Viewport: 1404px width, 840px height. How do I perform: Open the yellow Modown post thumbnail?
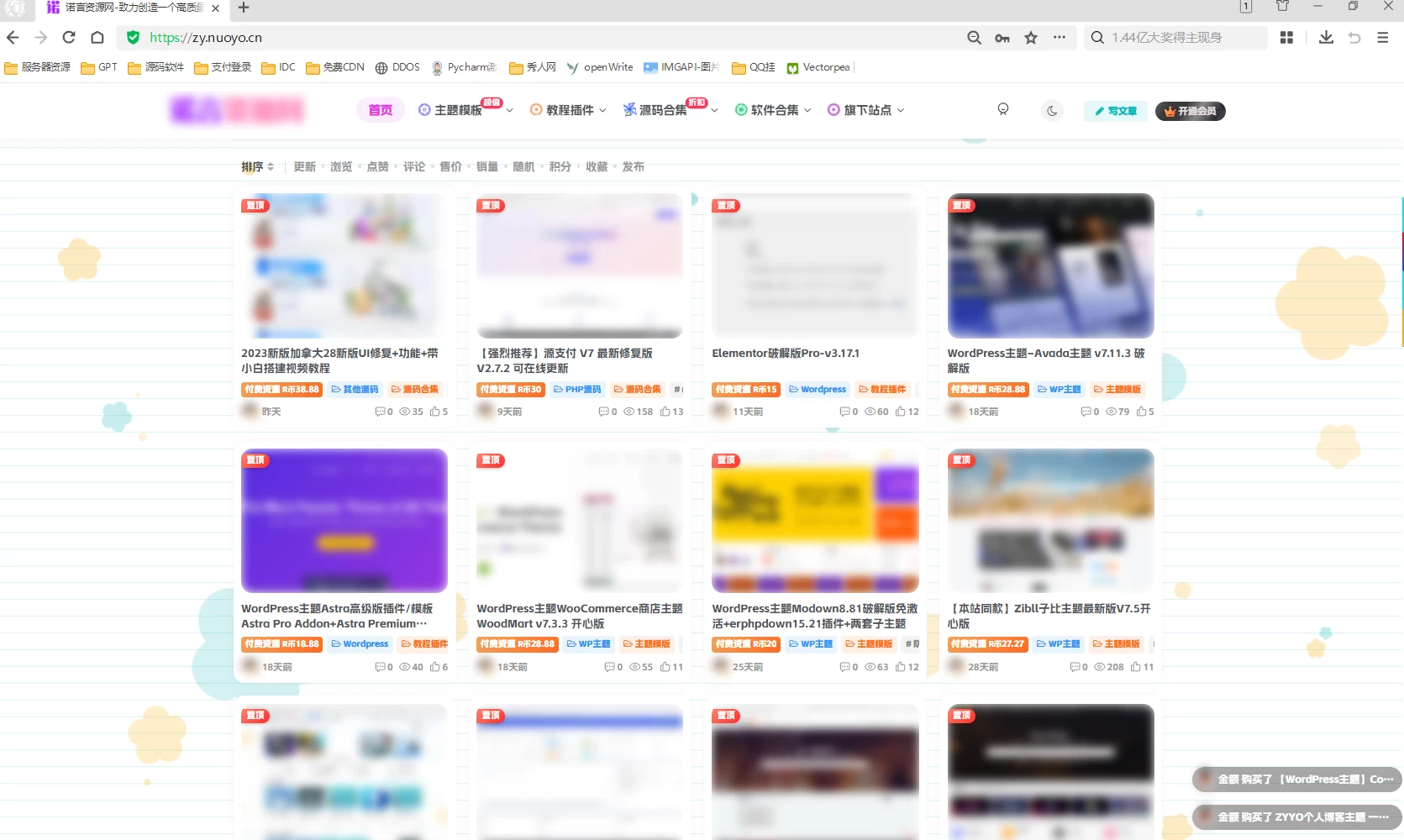[x=815, y=521]
